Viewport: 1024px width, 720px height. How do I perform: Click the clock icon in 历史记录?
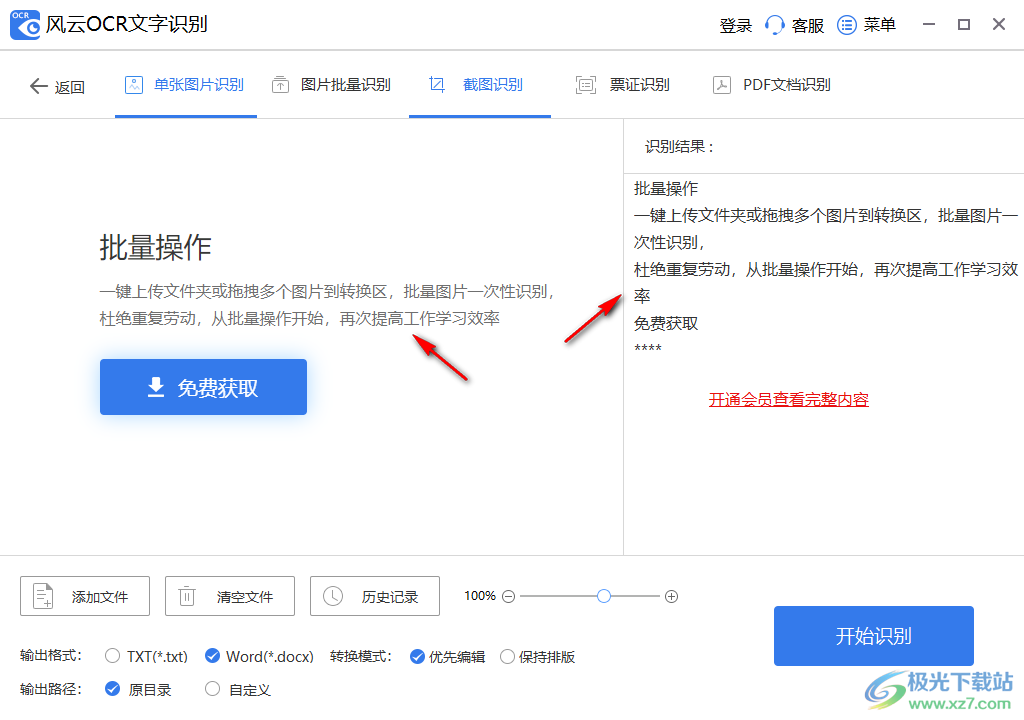(x=333, y=596)
